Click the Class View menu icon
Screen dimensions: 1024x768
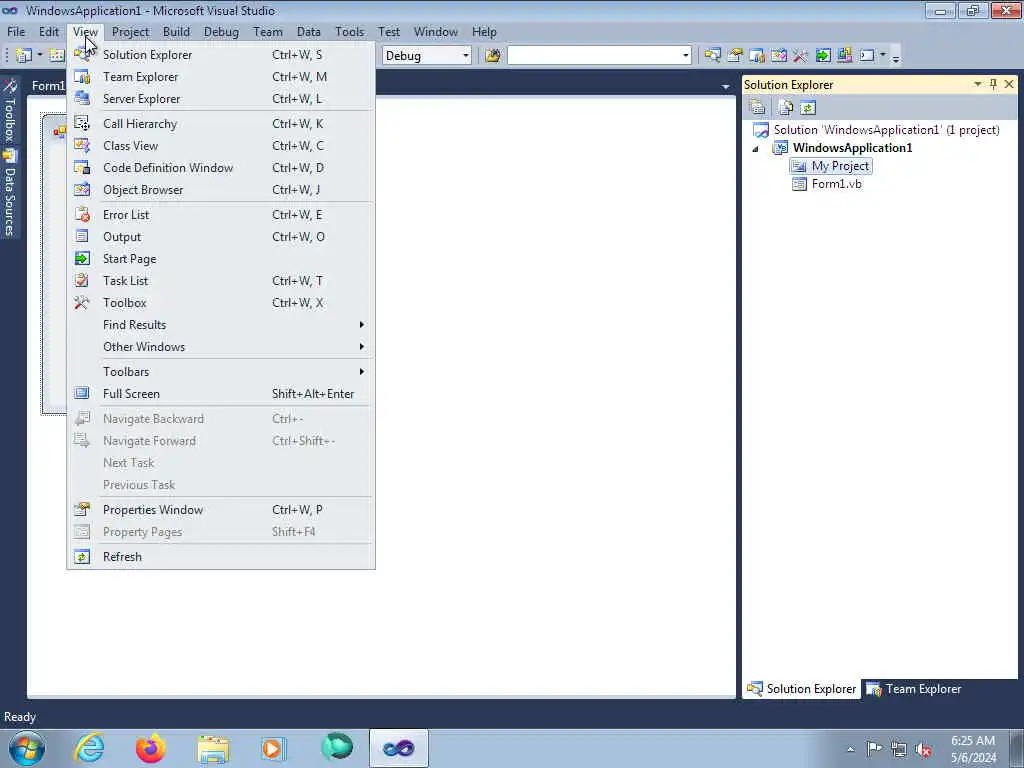coord(82,146)
